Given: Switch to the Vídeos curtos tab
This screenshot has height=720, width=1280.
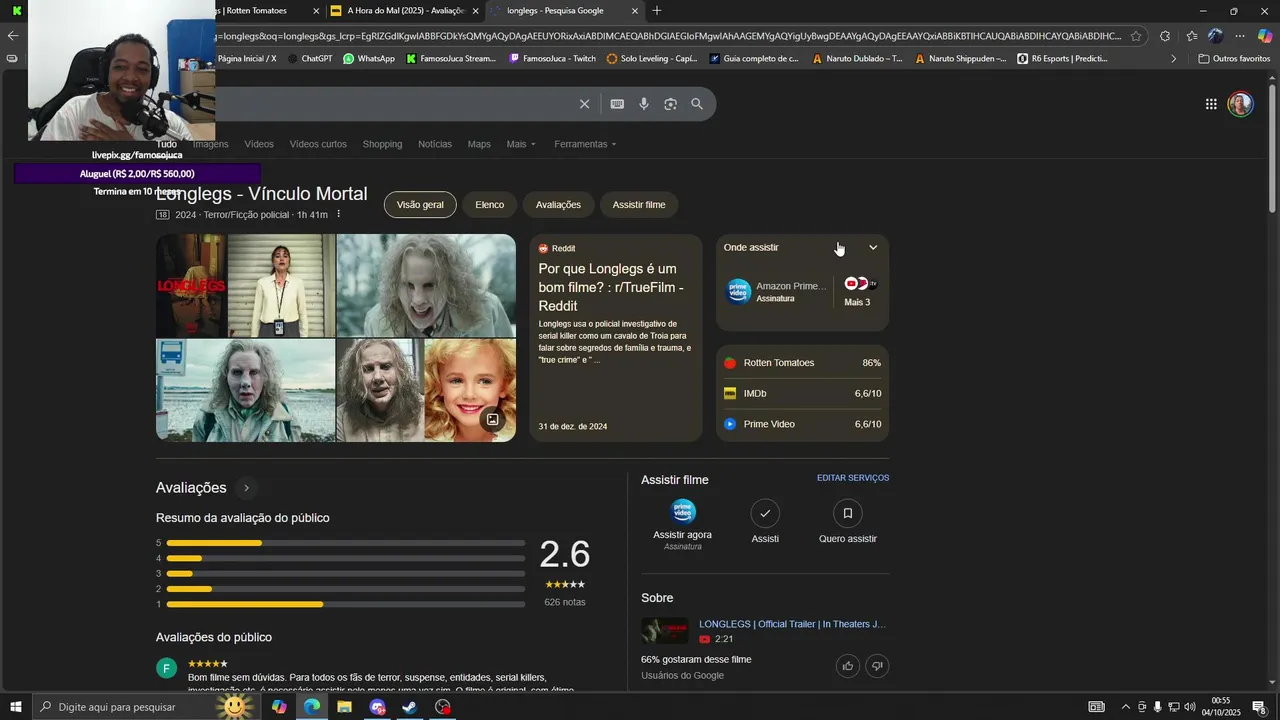Looking at the screenshot, I should [318, 144].
